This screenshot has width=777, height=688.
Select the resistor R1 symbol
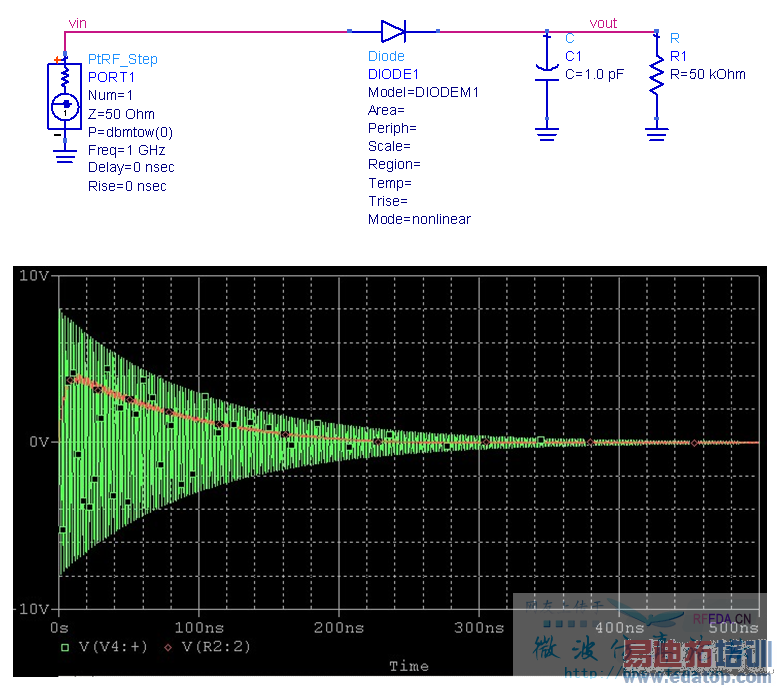pos(657,74)
